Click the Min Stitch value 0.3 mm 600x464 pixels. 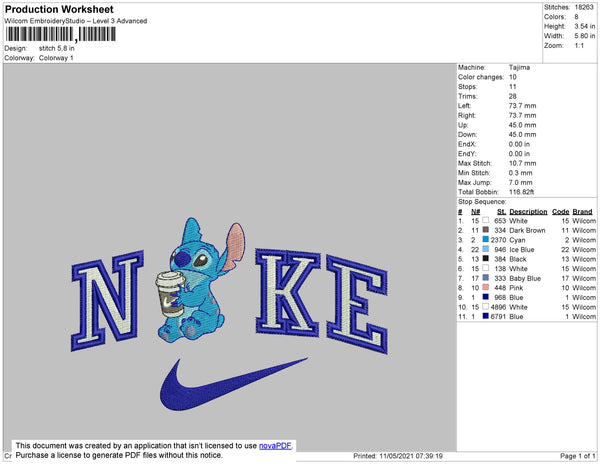point(520,173)
